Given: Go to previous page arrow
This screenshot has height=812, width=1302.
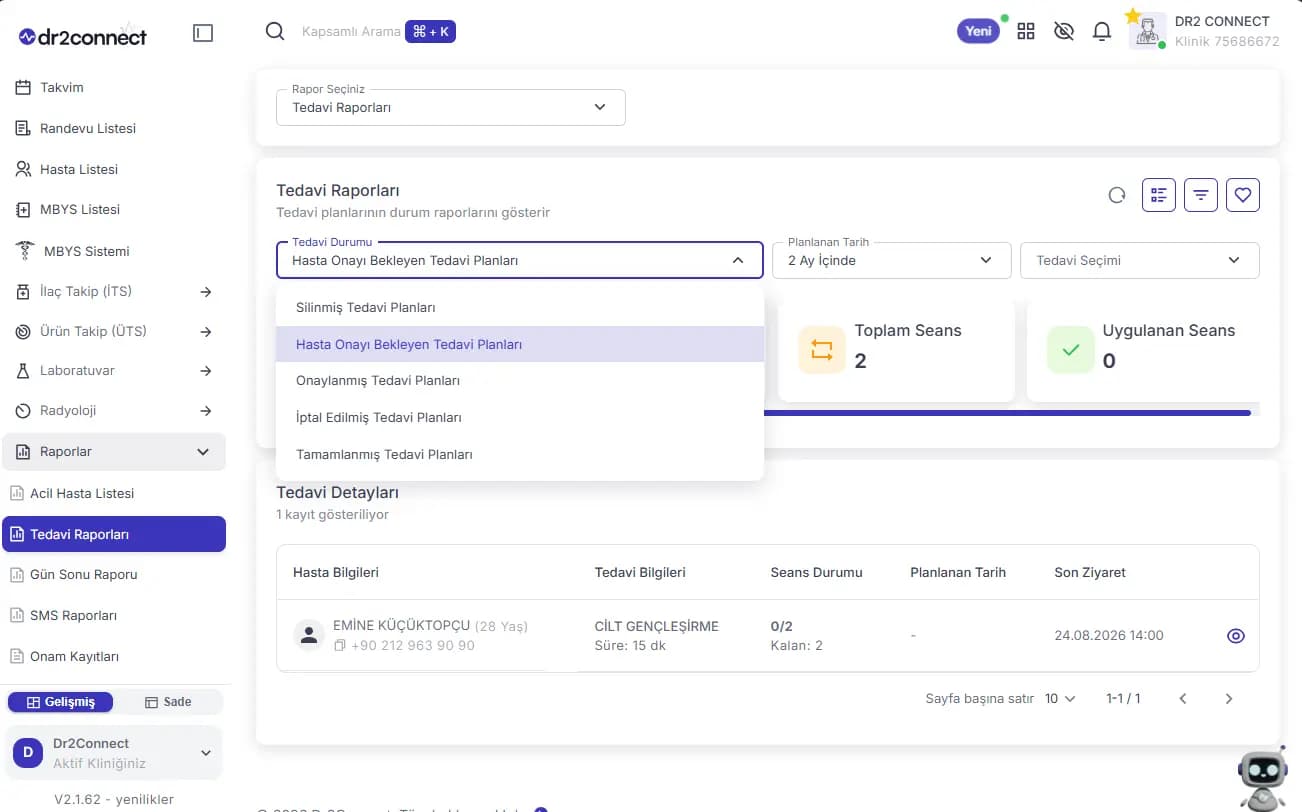Looking at the screenshot, I should tap(1183, 699).
